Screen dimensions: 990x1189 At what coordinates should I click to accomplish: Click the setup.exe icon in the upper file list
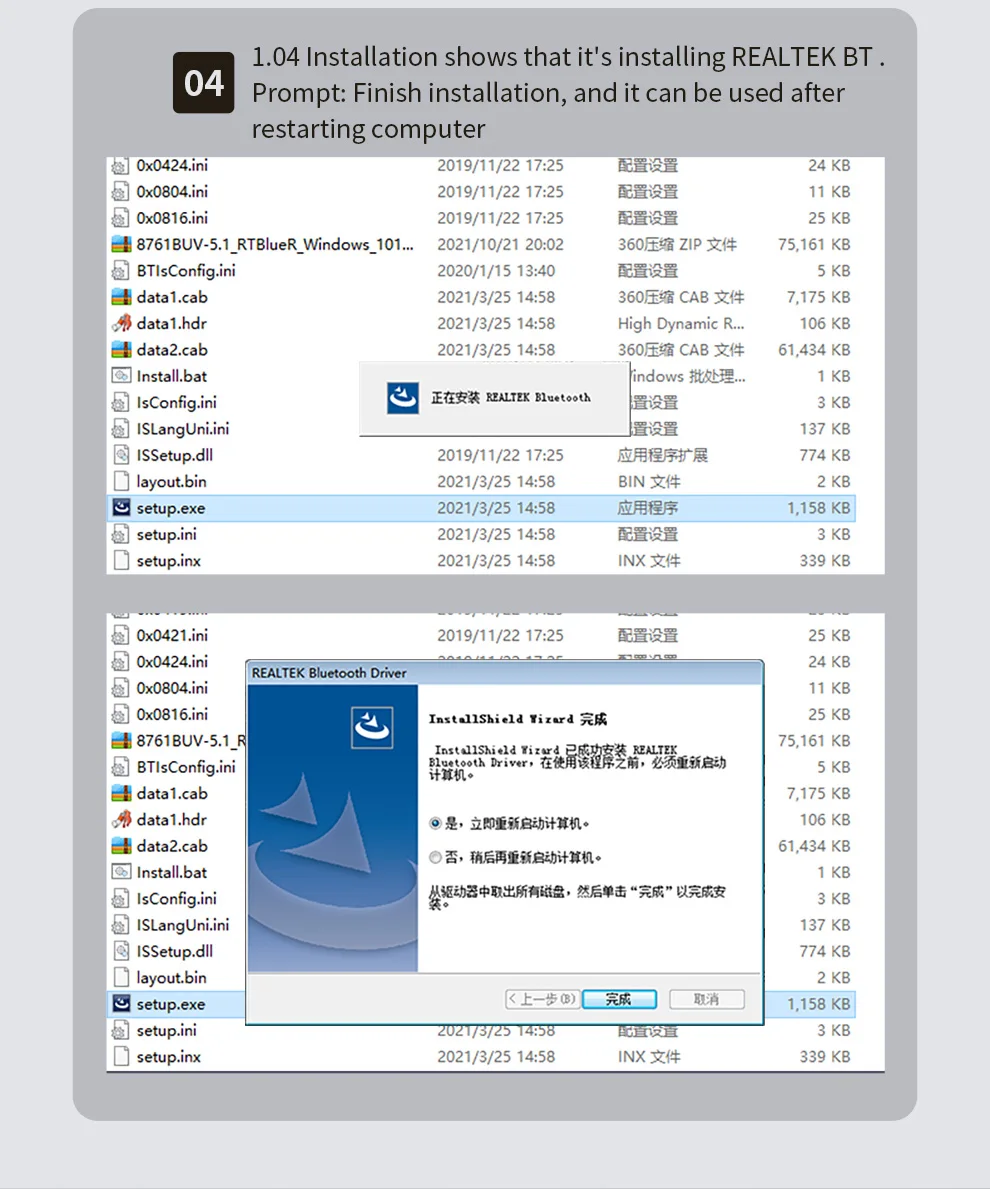[x=121, y=508]
